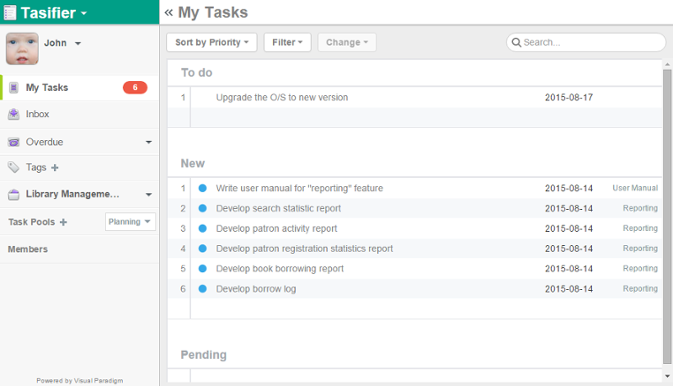This screenshot has width=673, height=386.
Task: Click the Tags label icon
Action: coord(14,167)
